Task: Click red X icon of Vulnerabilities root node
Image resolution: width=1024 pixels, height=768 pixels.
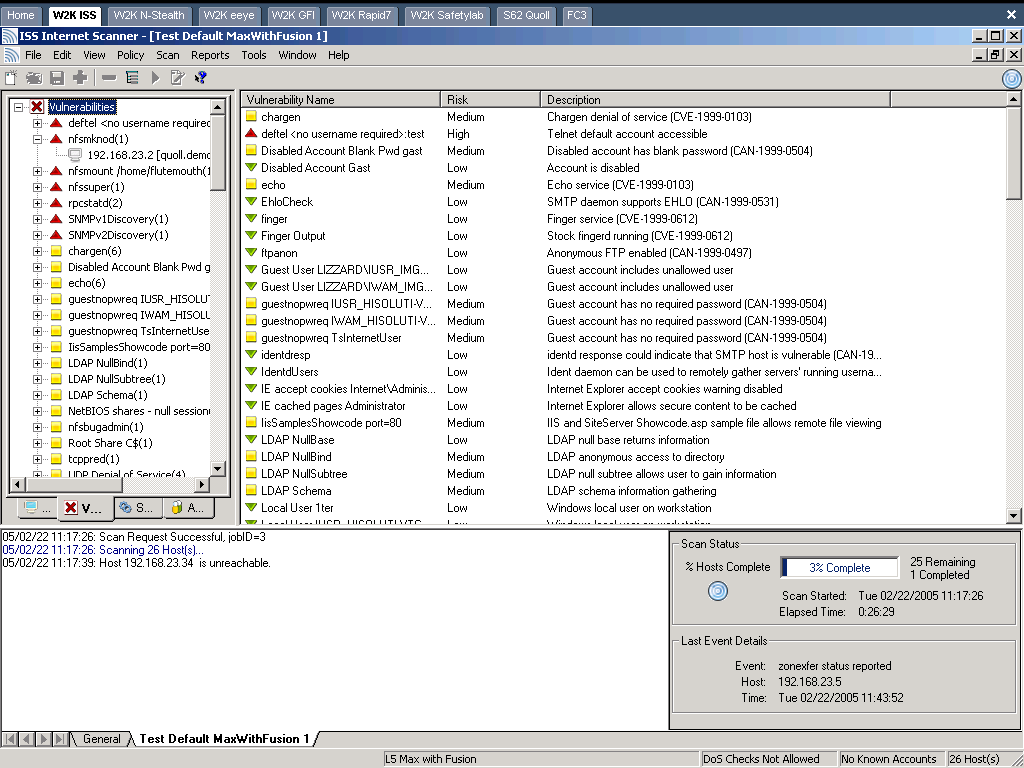Action: coord(37,106)
